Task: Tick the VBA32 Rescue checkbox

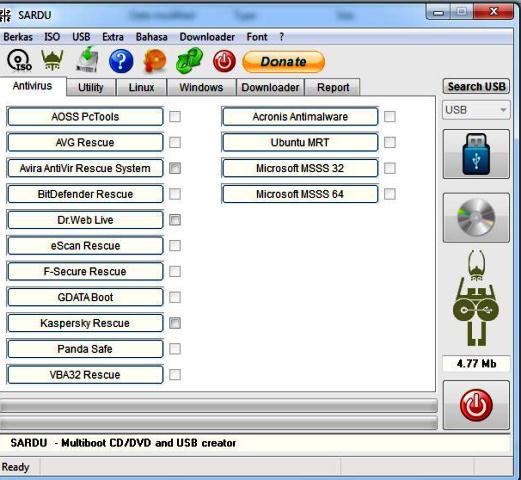Action: (175, 375)
